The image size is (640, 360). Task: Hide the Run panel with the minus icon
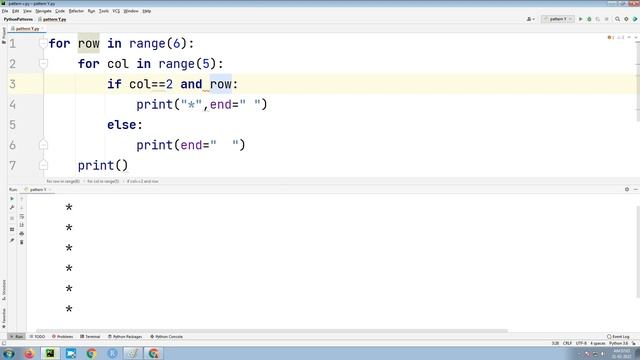coord(636,189)
